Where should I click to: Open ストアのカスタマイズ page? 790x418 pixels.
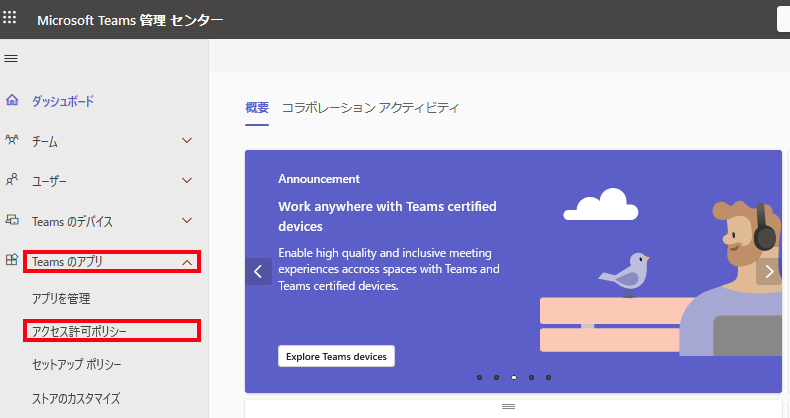(76, 399)
